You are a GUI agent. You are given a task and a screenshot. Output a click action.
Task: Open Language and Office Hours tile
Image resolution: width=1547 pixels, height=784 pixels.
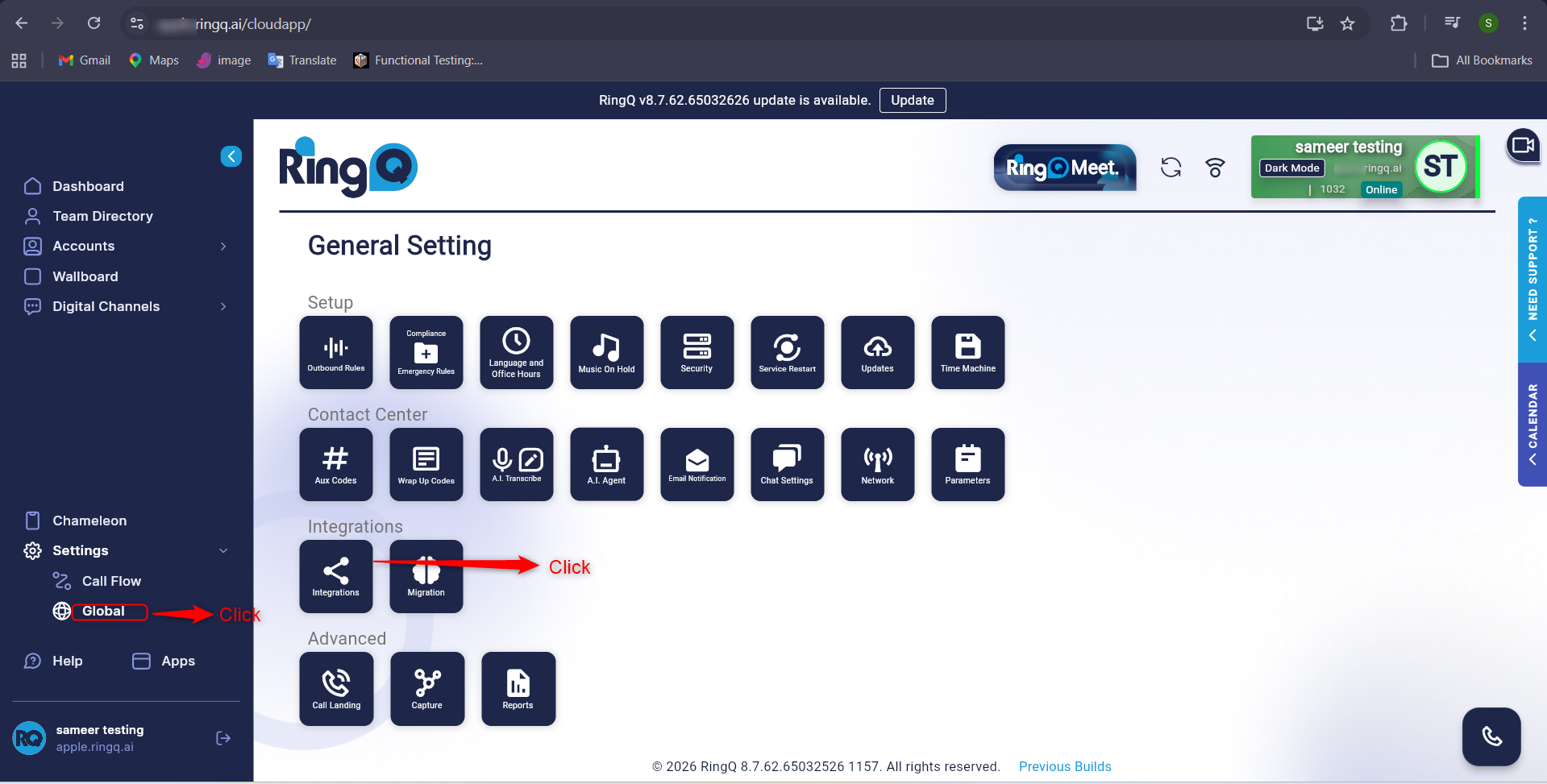coord(517,352)
